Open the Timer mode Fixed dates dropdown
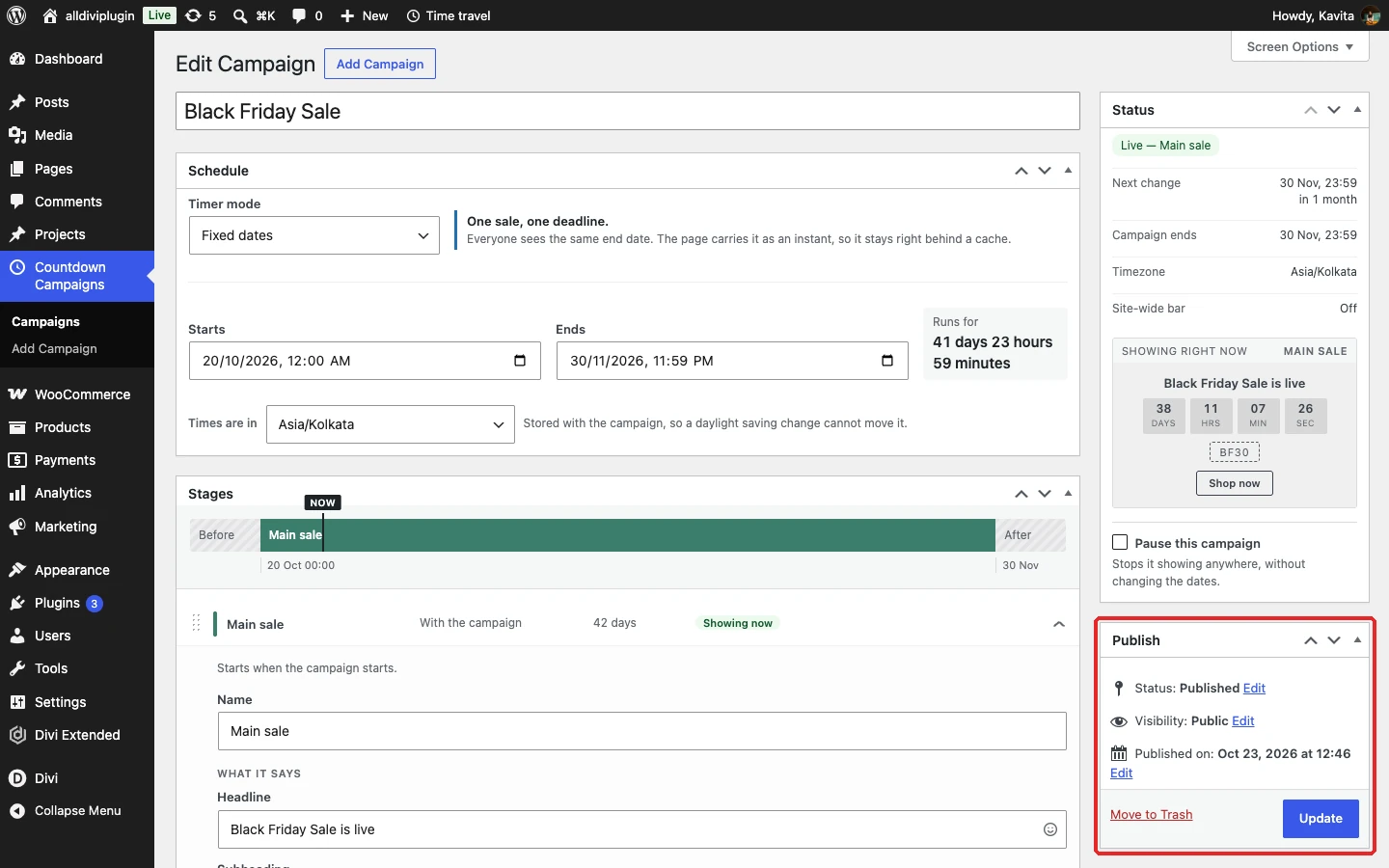Viewport: 1389px width, 868px height. tap(314, 235)
